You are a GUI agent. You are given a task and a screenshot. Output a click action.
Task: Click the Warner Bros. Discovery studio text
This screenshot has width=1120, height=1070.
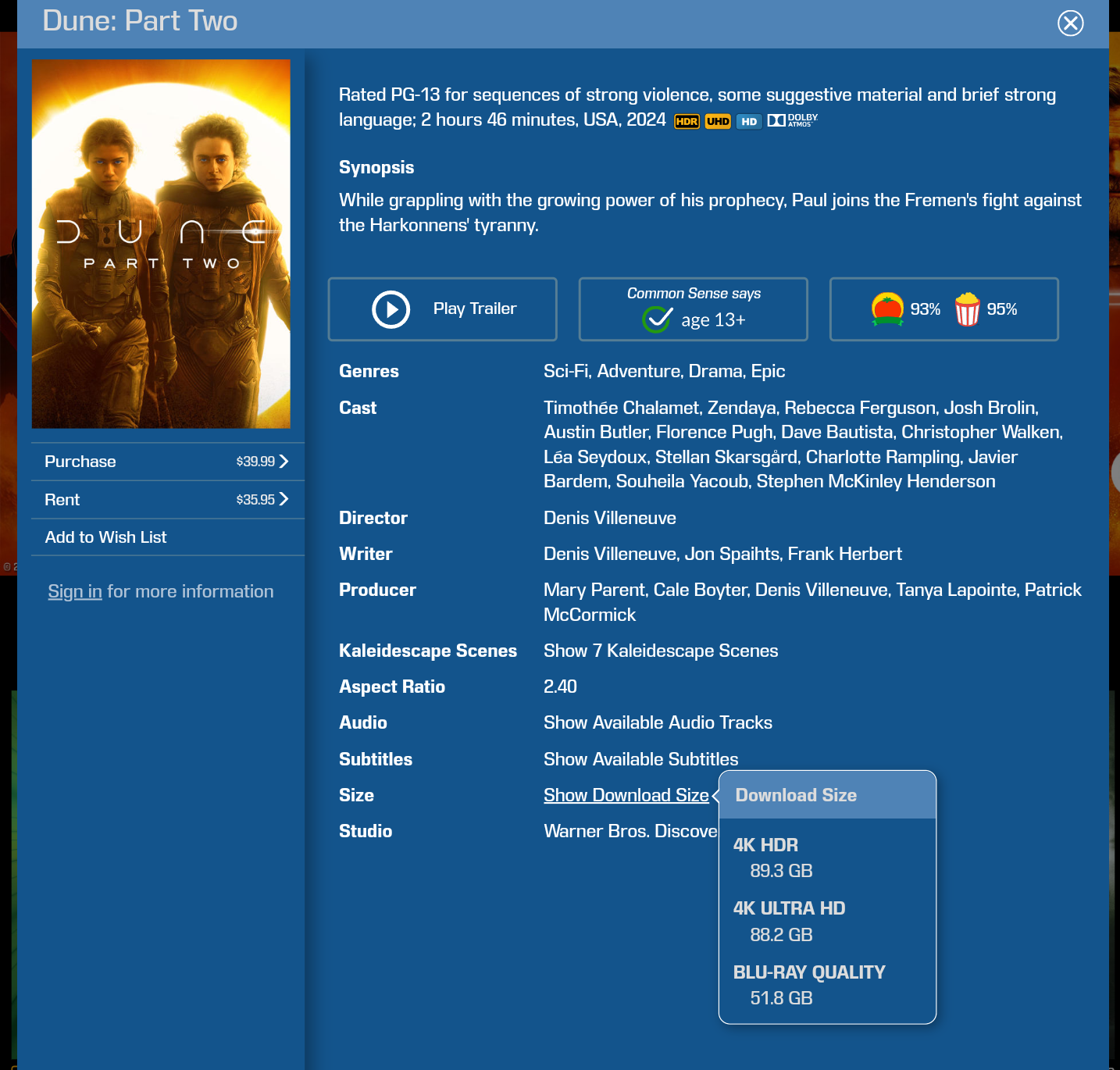tap(630, 831)
